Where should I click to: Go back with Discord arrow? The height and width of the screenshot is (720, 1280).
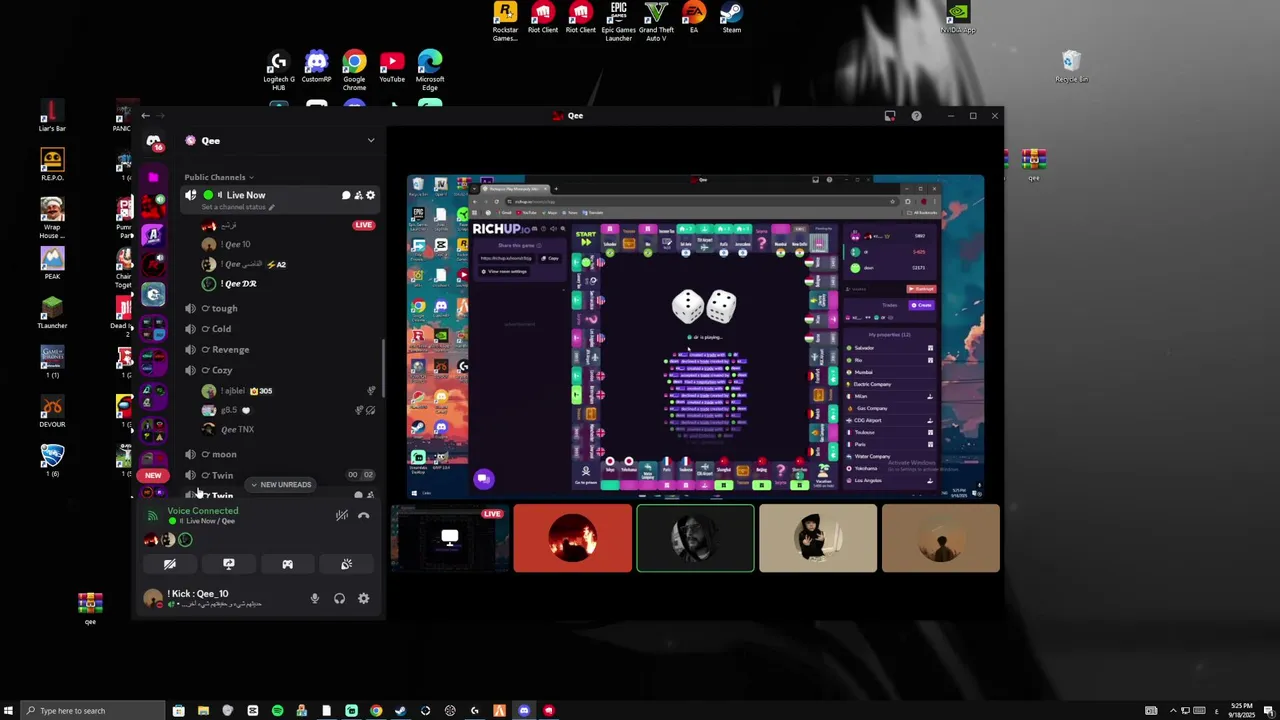coord(145,116)
